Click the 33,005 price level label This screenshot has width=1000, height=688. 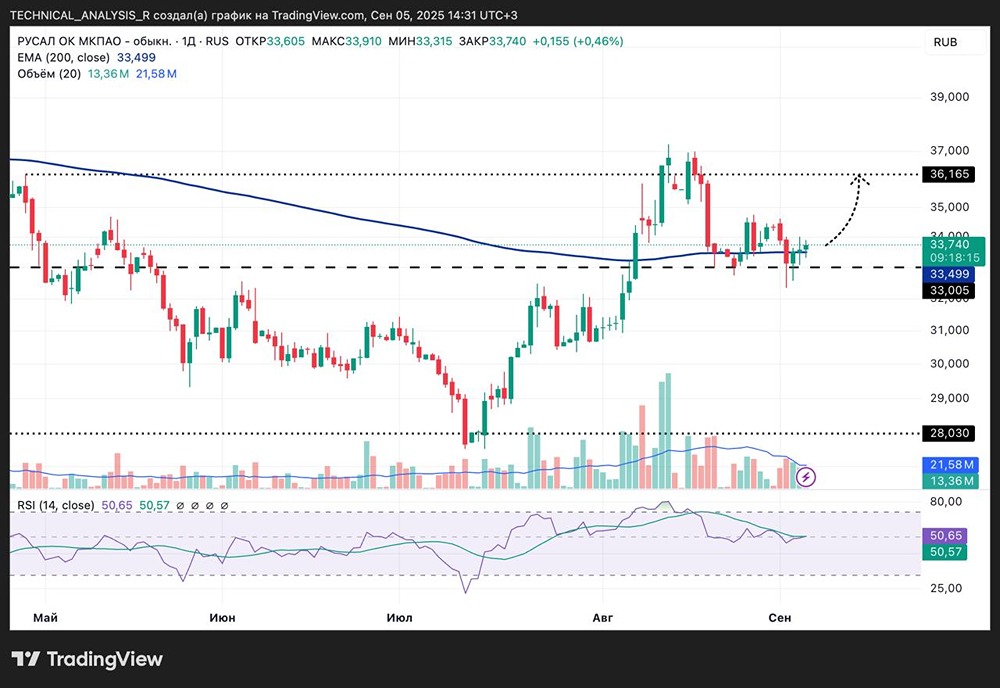[948, 291]
